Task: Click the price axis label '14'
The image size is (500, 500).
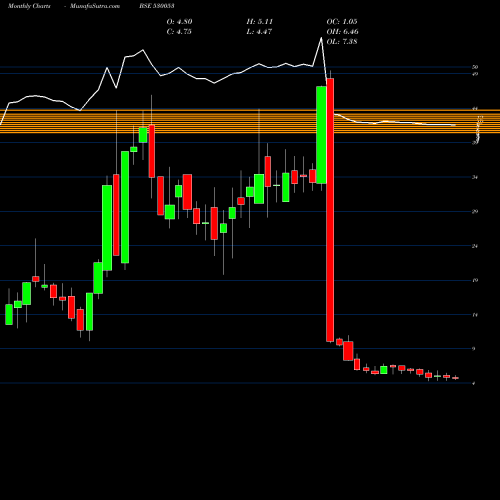Action: point(475,315)
